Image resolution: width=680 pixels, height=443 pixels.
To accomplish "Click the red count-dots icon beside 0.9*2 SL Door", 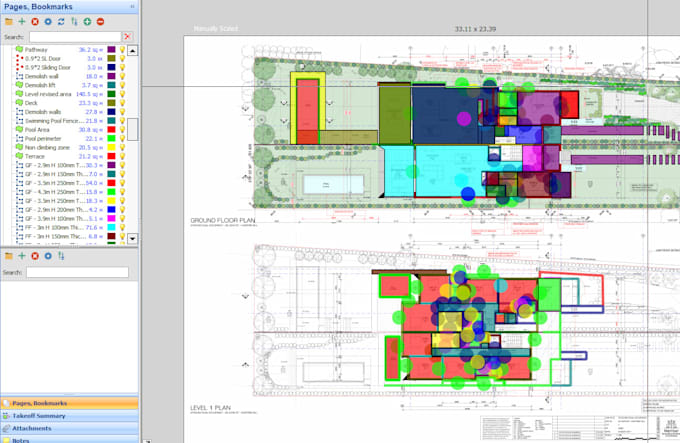I will pyautogui.click(x=20, y=59).
